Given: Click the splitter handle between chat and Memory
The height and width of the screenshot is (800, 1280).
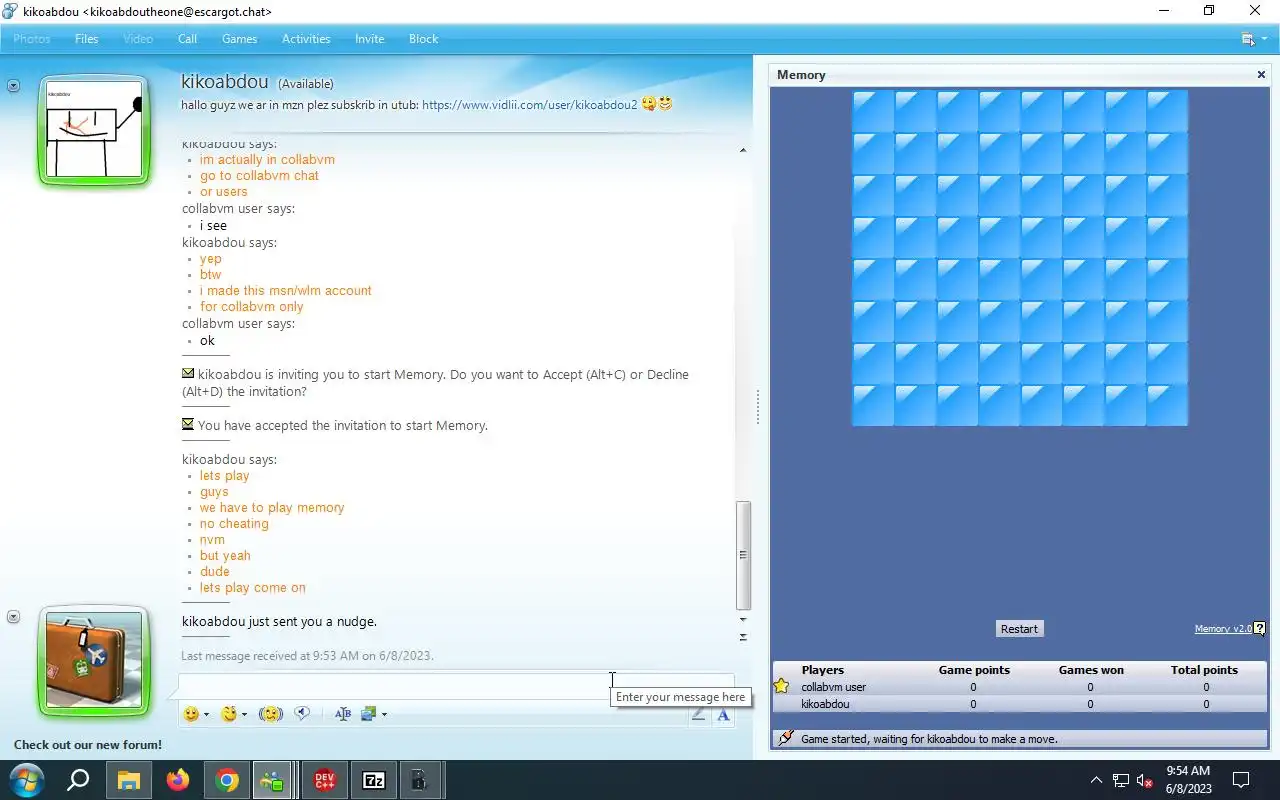Looking at the screenshot, I should coord(758,406).
